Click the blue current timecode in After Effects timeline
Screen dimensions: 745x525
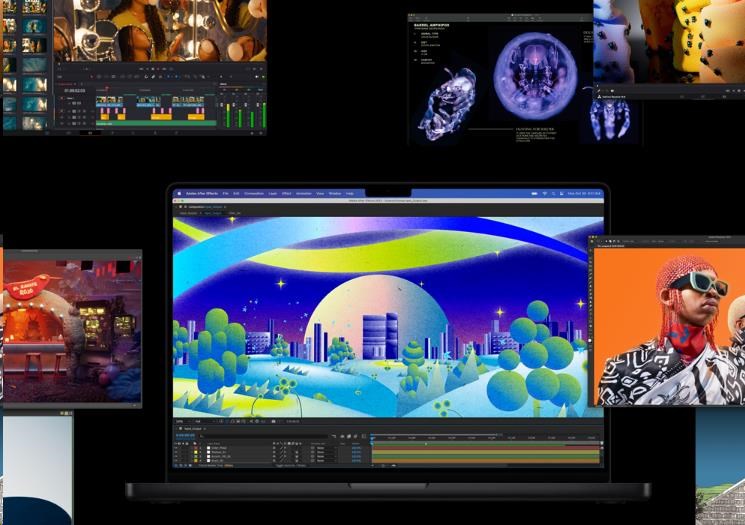[x=185, y=436]
